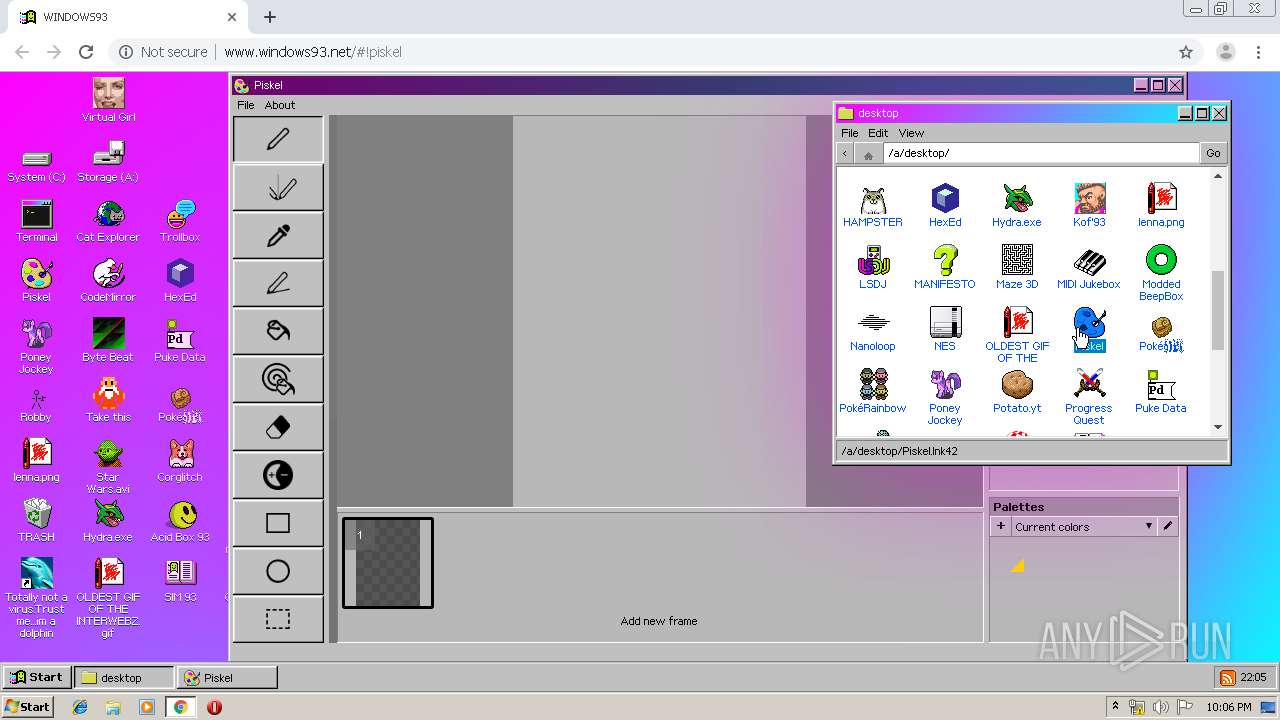Open Edit menu in desktop explorer window
The image size is (1280, 720).
[x=878, y=133]
